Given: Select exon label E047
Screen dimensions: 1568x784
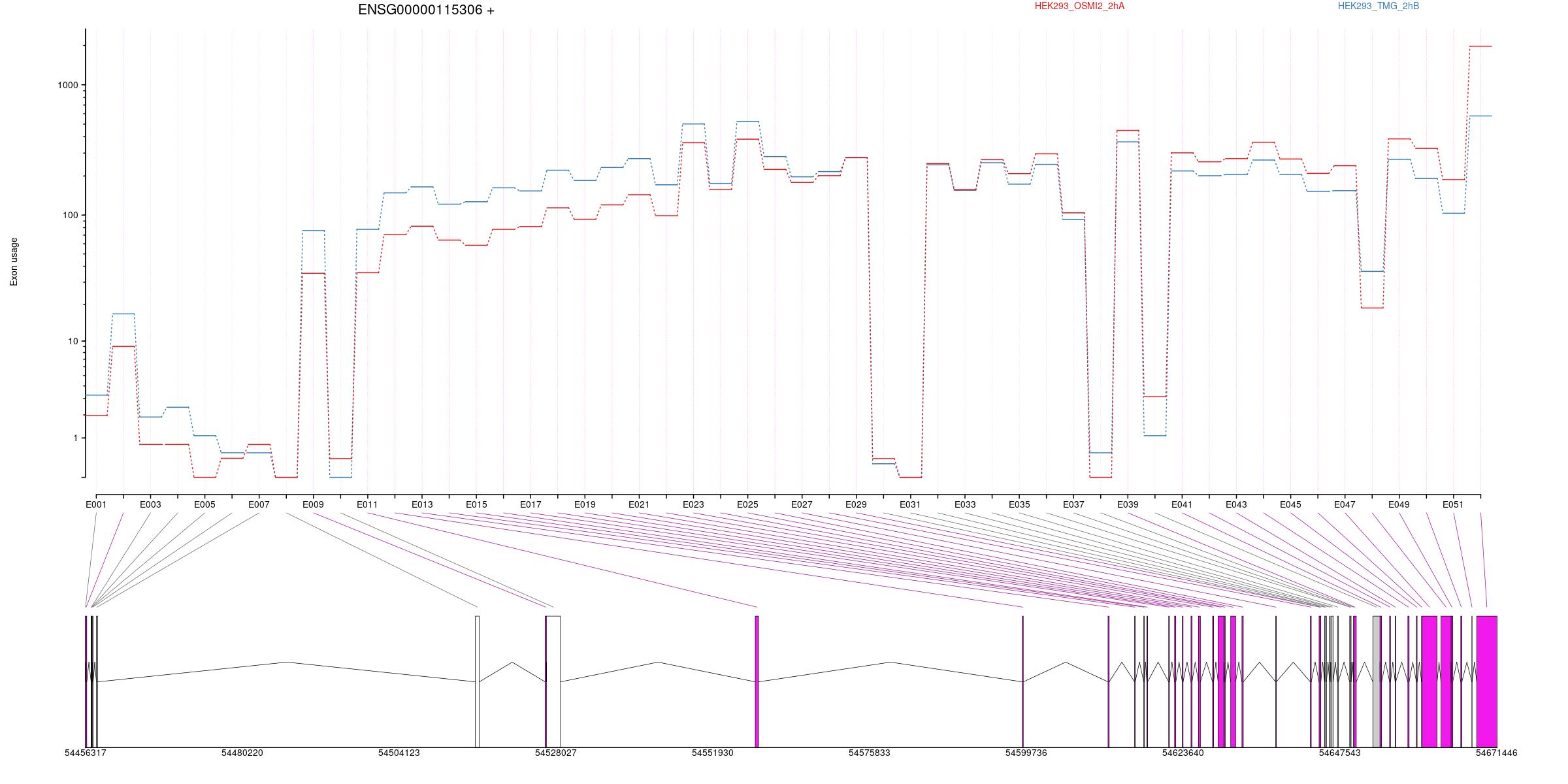Looking at the screenshot, I should point(1345,504).
